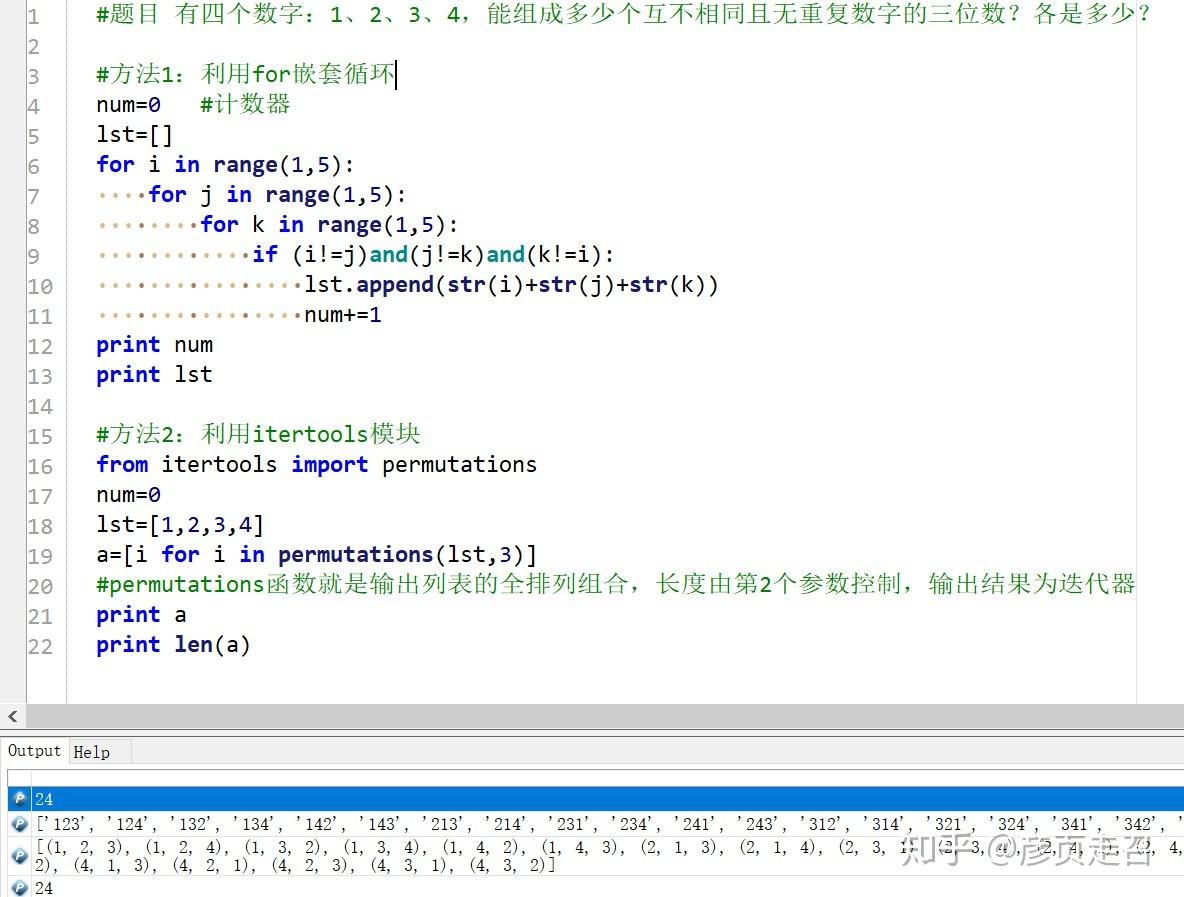Click the Python icon next to the permutations string list output
1184x897 pixels.
(20, 823)
